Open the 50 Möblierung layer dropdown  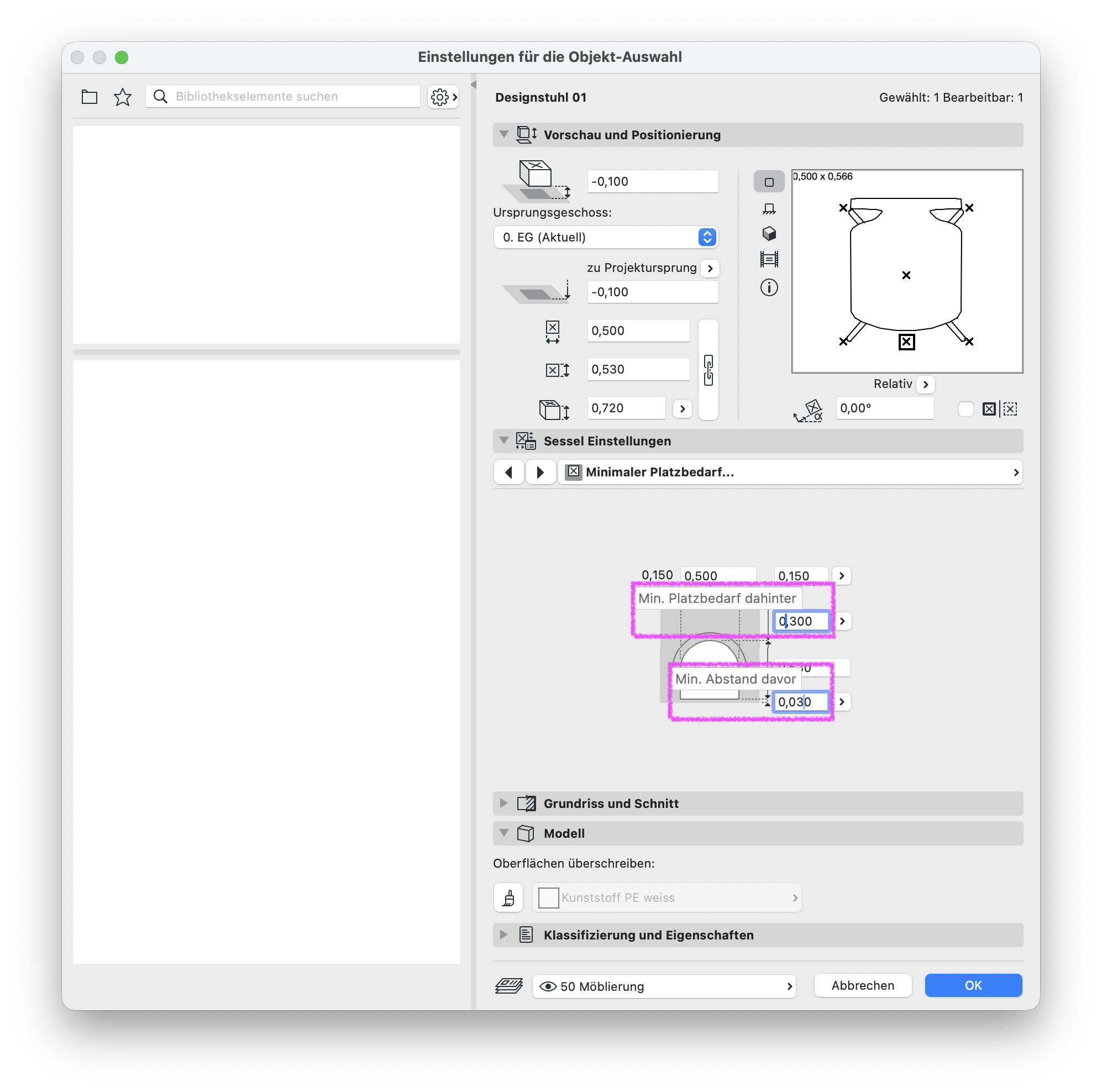click(664, 986)
